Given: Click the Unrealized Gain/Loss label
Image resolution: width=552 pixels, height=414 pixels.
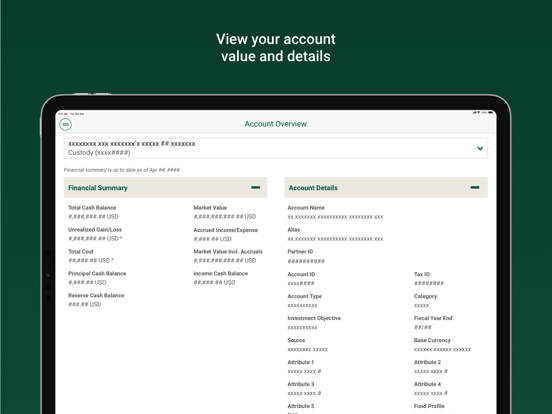Looking at the screenshot, I should click(x=95, y=230).
